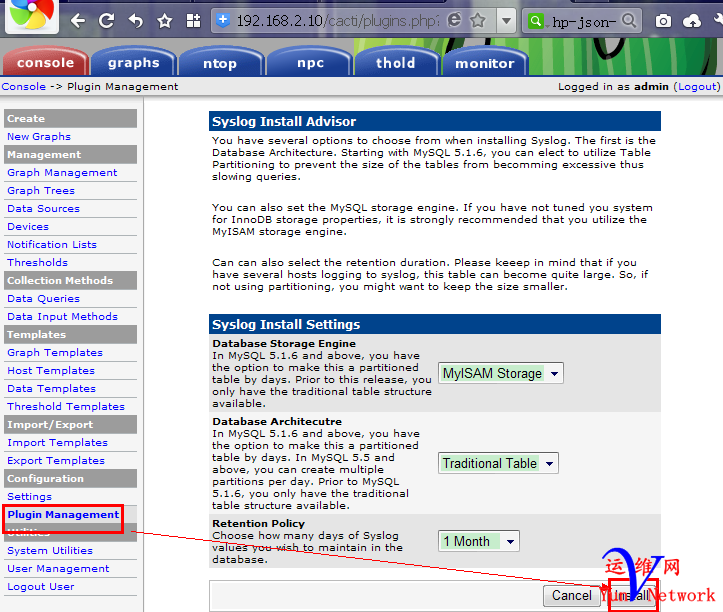The width and height of the screenshot is (723, 612).
Task: Open the Traditional Table architecture dropdown
Action: [498, 463]
